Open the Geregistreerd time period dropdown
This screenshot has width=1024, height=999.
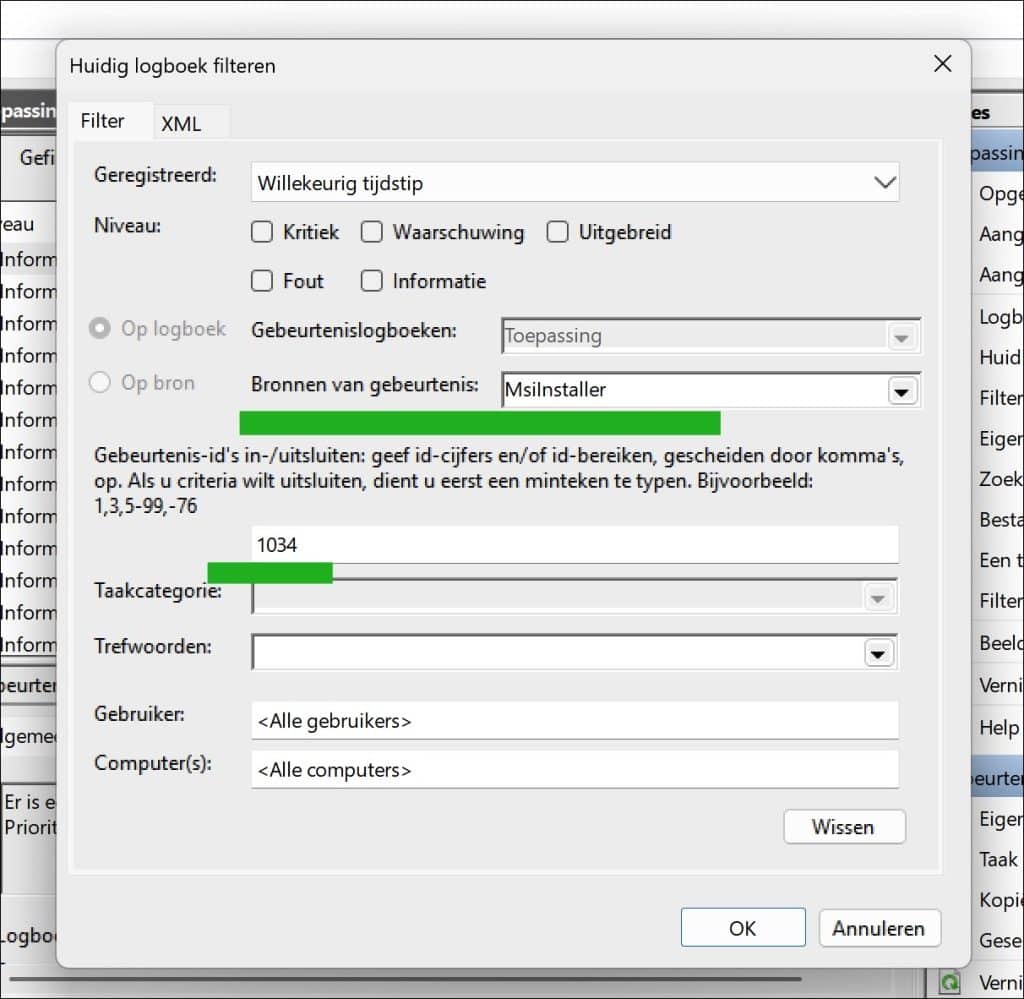pyautogui.click(x=883, y=182)
